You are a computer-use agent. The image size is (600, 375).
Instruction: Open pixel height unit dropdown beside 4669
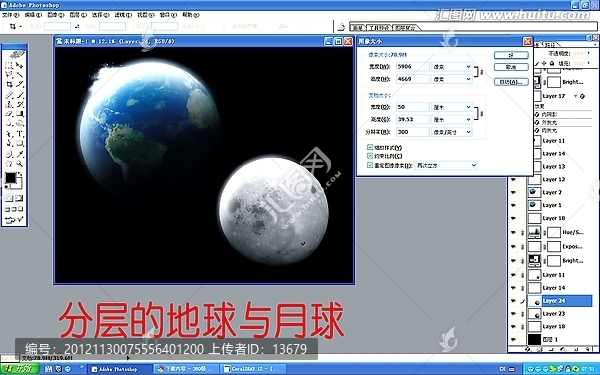(x=468, y=79)
